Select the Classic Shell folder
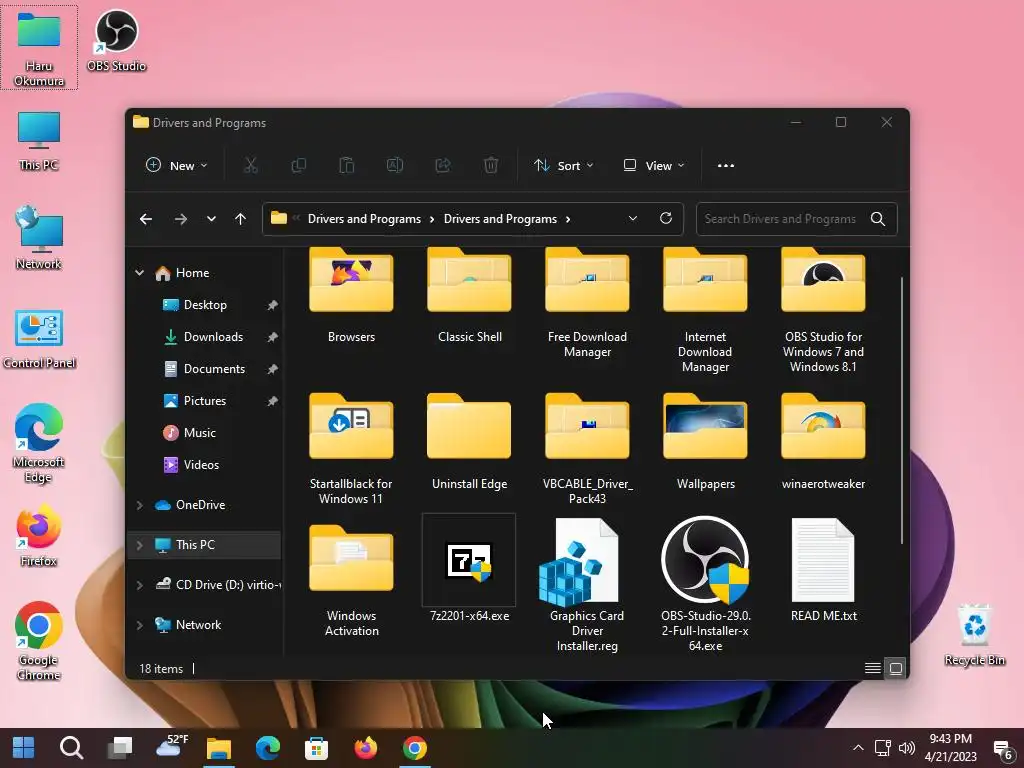This screenshot has width=1024, height=768. [470, 296]
